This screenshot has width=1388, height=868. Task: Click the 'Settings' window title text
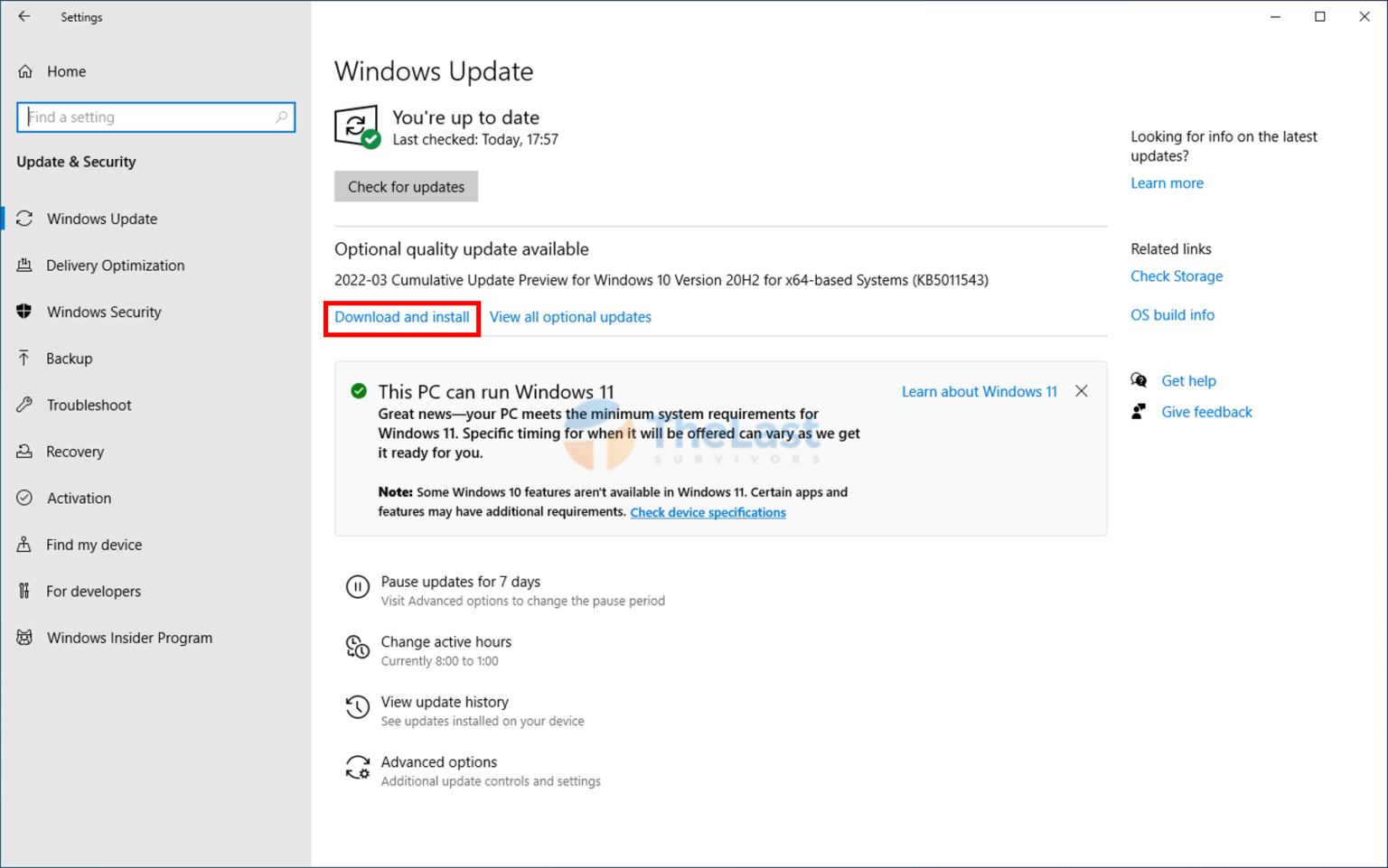(81, 17)
